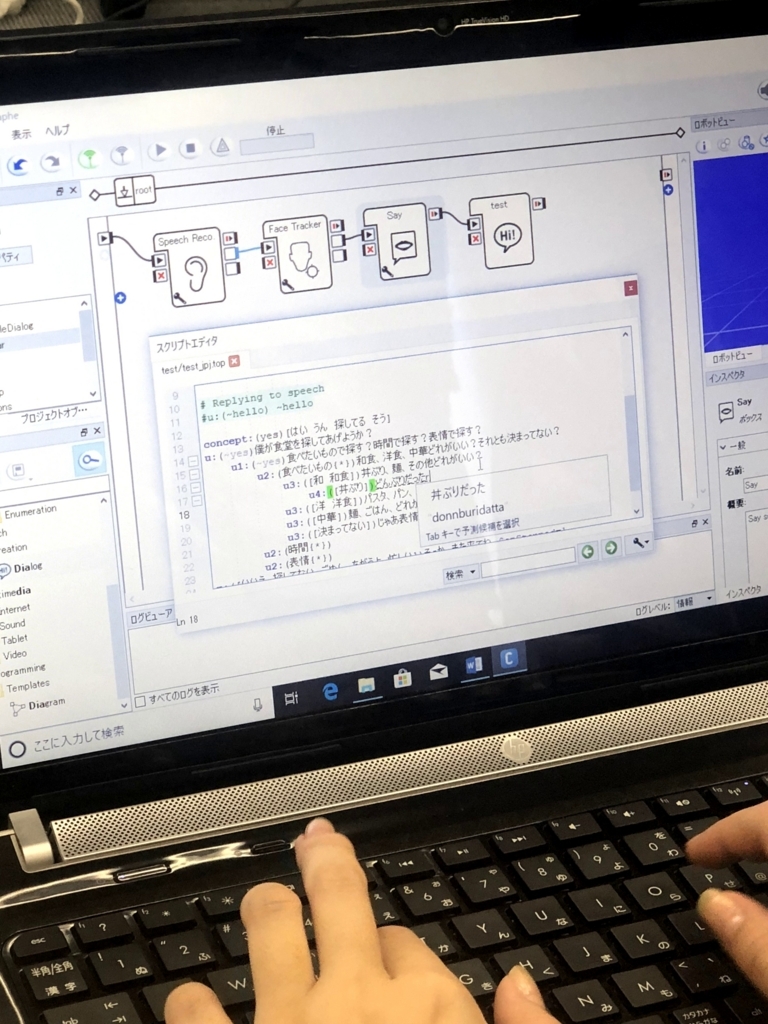
Task: Switch to the lower ロボットビュー tab
Action: coord(731,357)
